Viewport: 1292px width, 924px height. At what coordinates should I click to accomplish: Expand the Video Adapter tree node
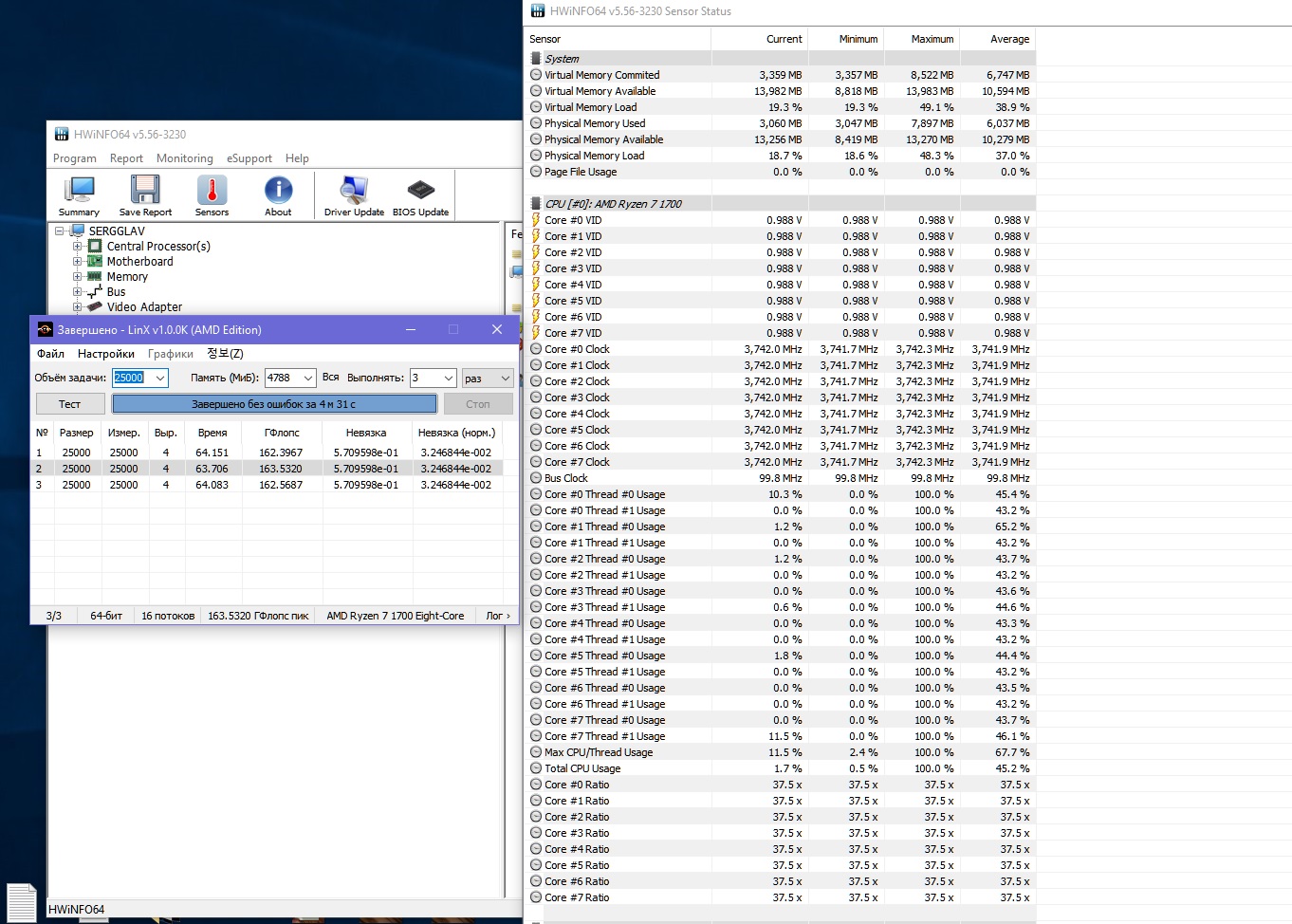[x=78, y=306]
